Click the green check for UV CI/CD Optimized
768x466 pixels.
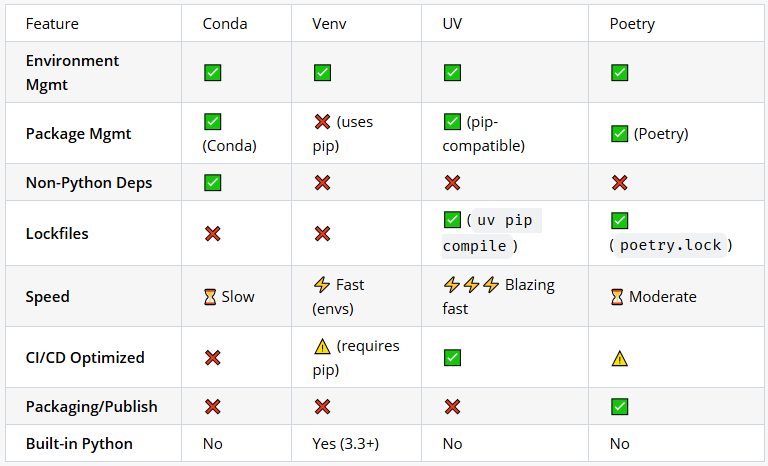coord(452,358)
